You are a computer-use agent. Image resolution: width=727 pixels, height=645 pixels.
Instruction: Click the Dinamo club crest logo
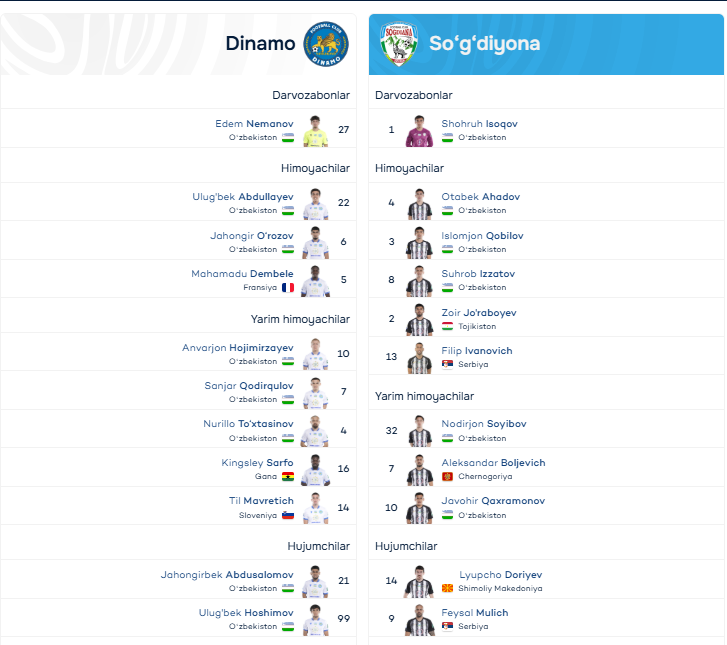(x=325, y=44)
